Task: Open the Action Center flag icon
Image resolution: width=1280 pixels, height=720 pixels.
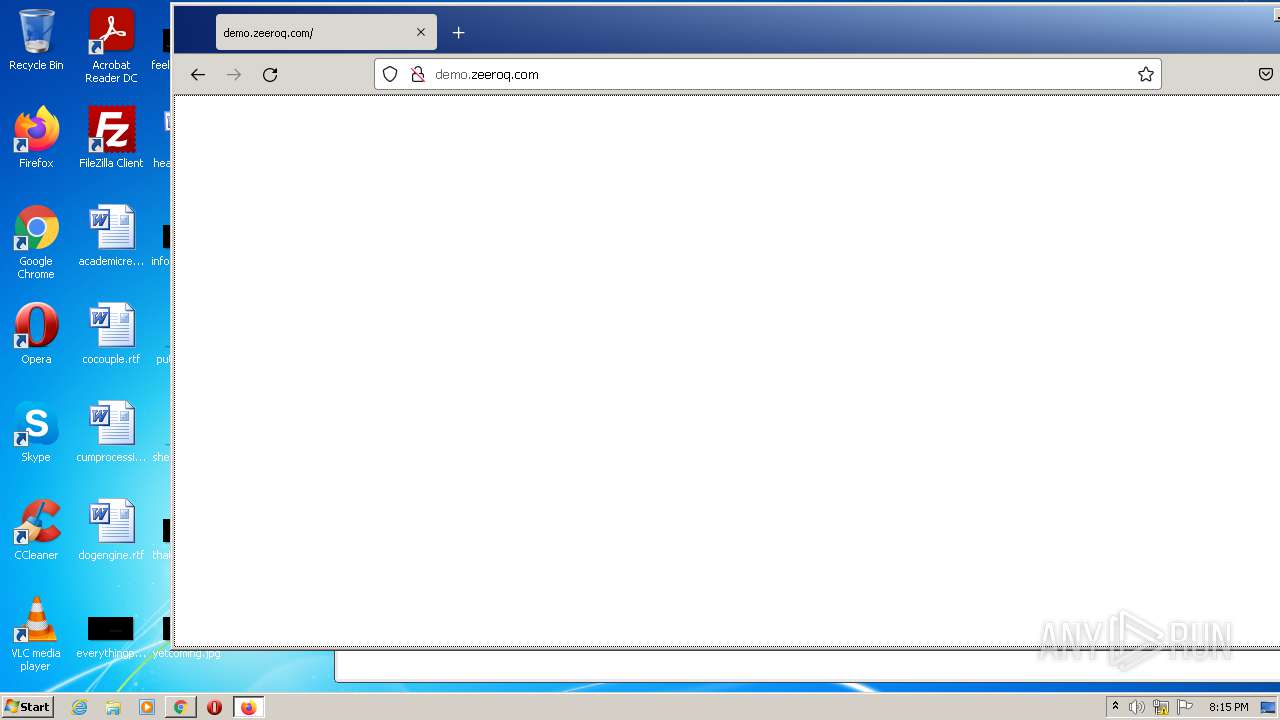Action: click(1185, 707)
